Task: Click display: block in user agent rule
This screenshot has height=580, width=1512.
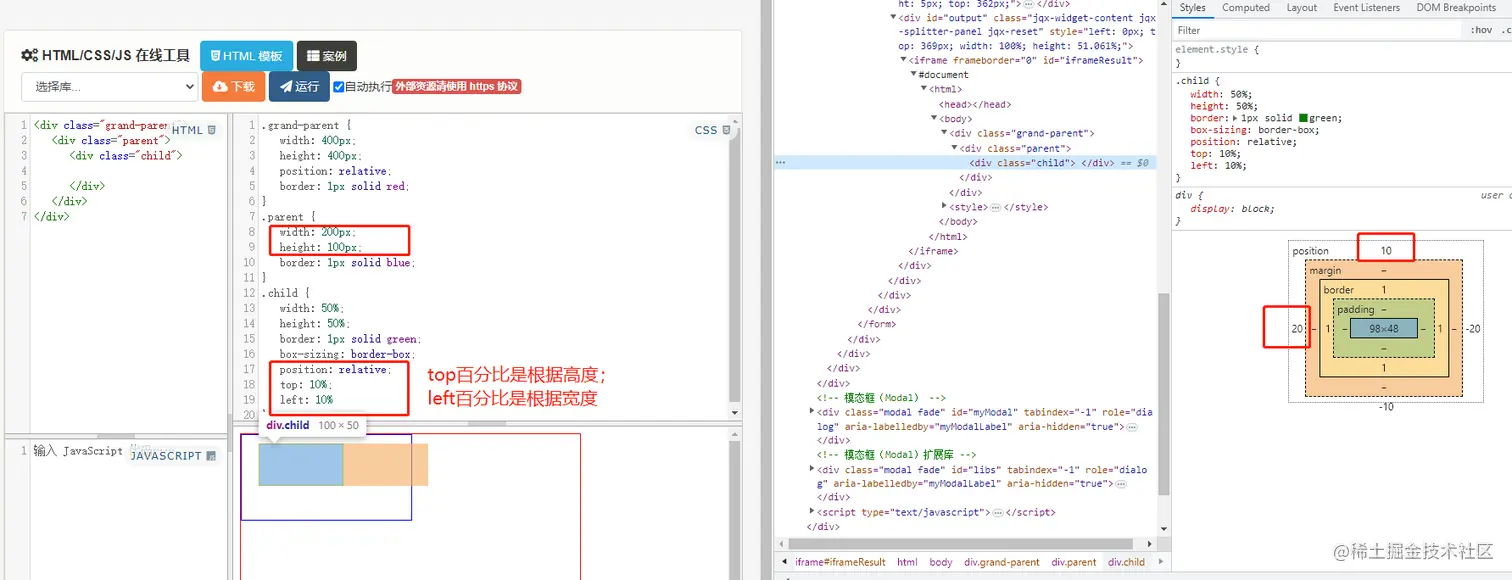Action: coord(1232,209)
